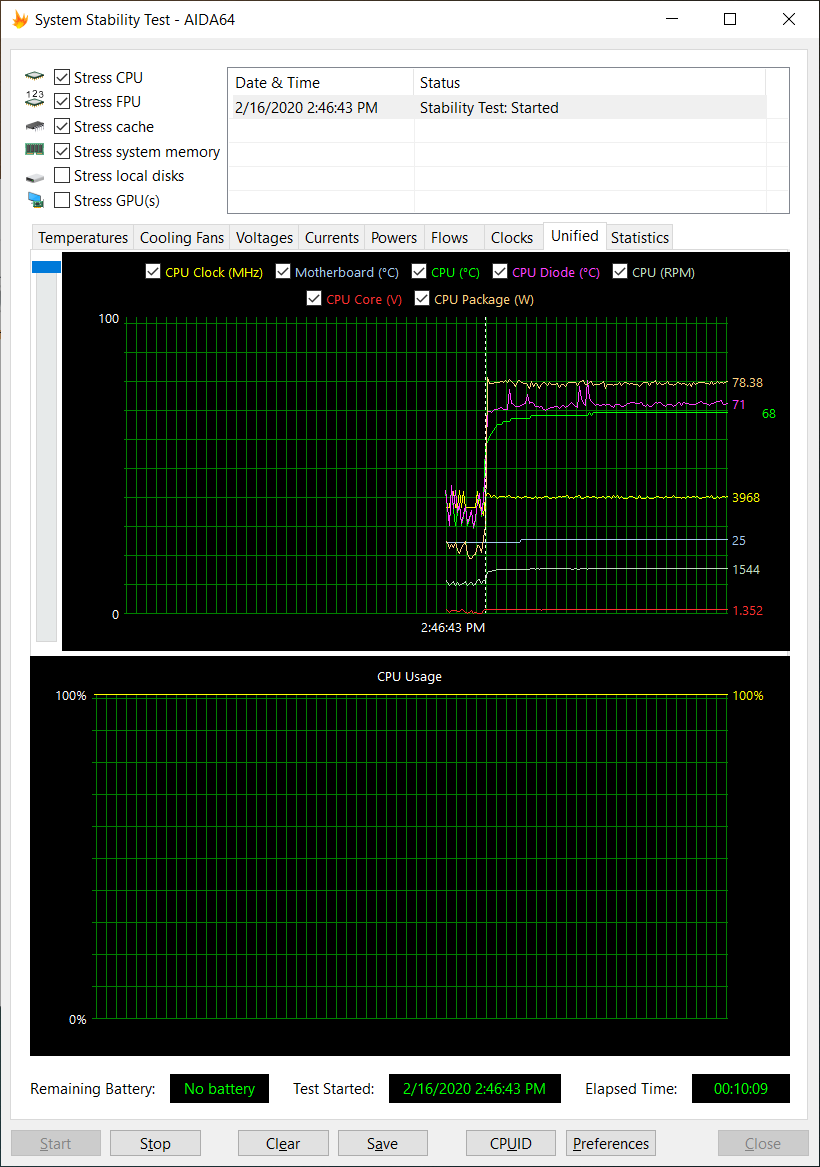Click the 78.38 CPU Package value label
Screen dimensions: 820x1167
(x=747, y=383)
